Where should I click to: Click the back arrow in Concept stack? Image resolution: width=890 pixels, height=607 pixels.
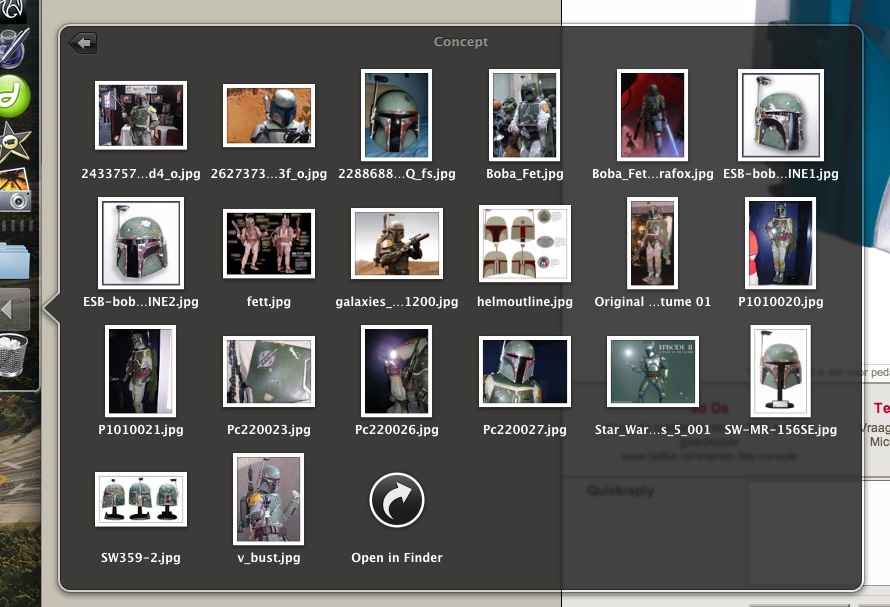click(x=83, y=43)
